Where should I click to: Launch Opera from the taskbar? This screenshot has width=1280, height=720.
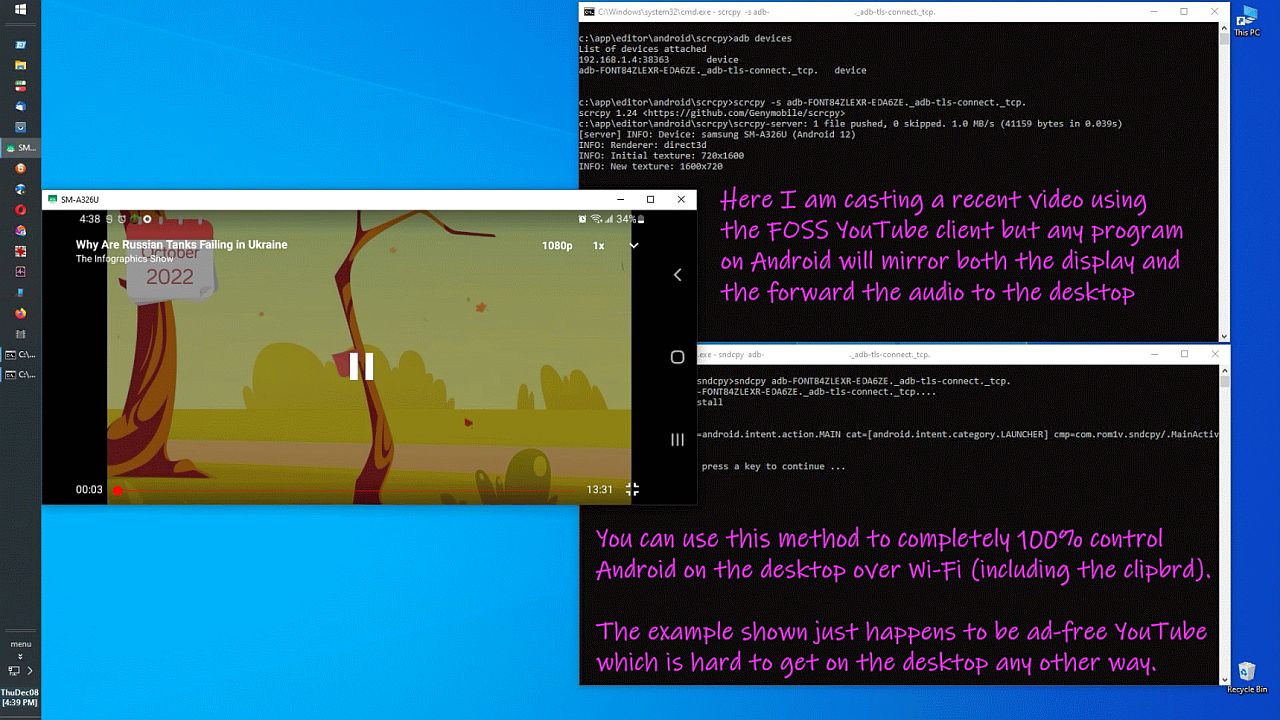tap(20, 210)
